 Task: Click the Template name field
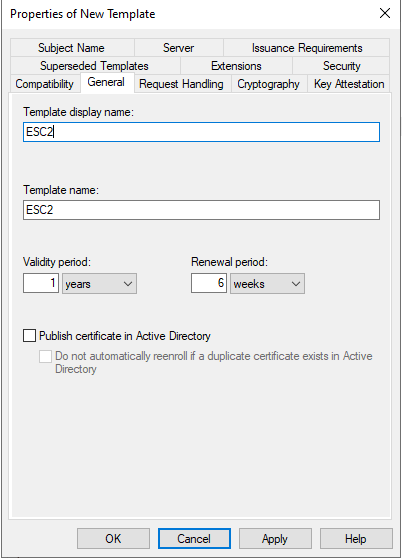click(201, 210)
